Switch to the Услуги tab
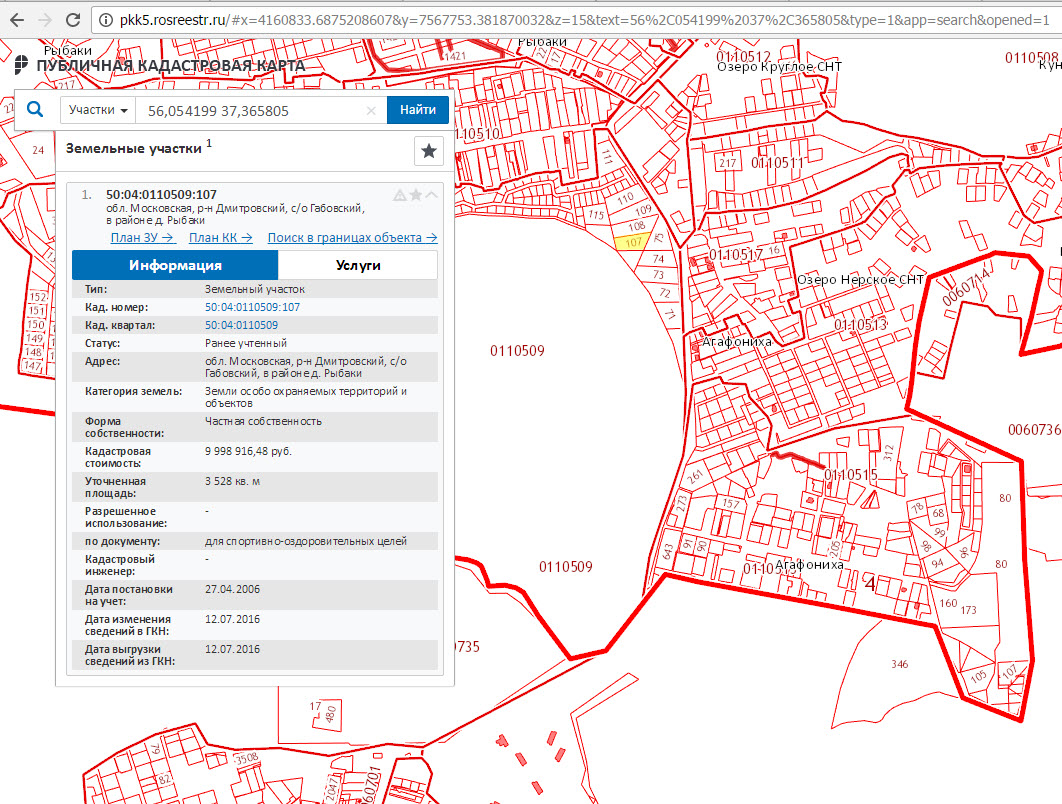Screen dimensions: 1062x804 point(358,265)
